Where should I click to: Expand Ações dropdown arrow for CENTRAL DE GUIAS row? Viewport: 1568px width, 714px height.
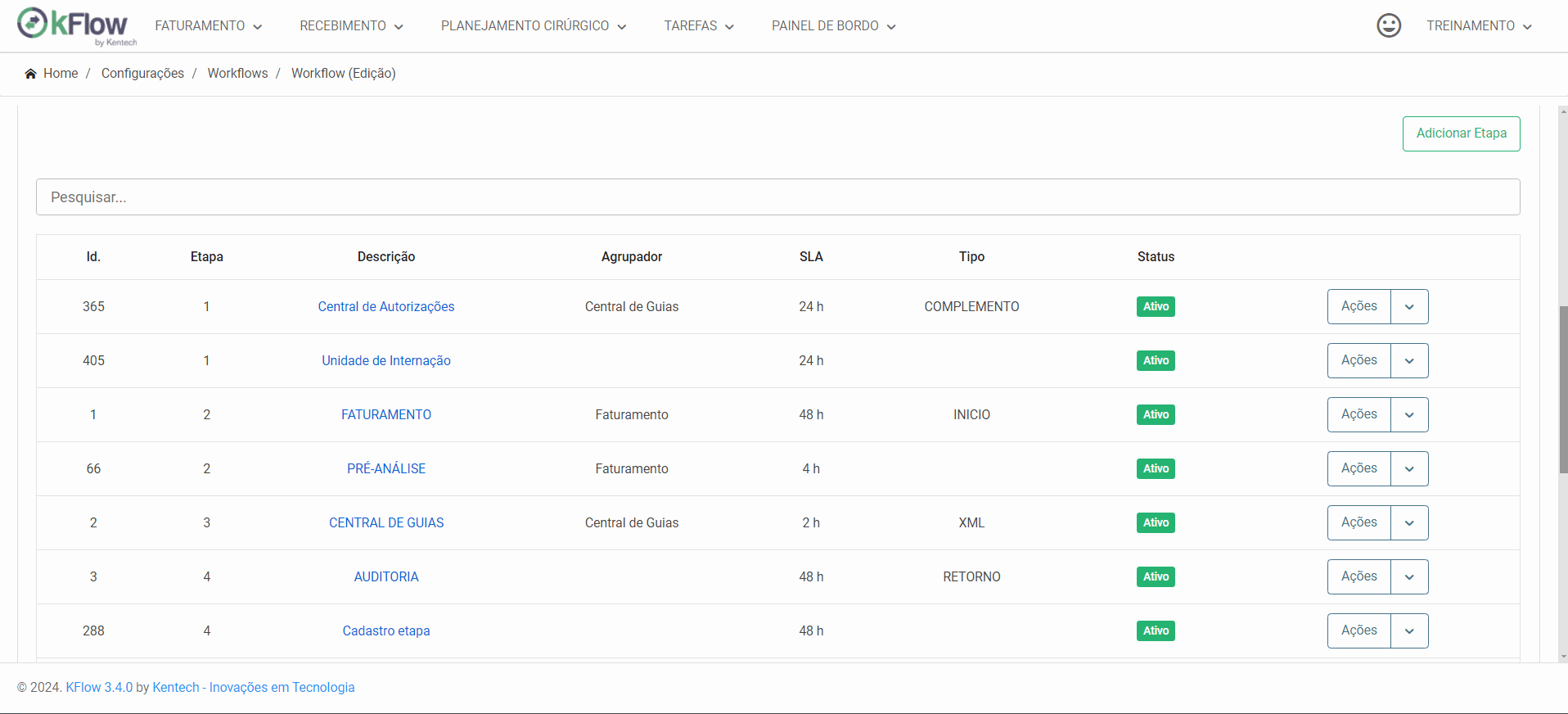[1409, 522]
